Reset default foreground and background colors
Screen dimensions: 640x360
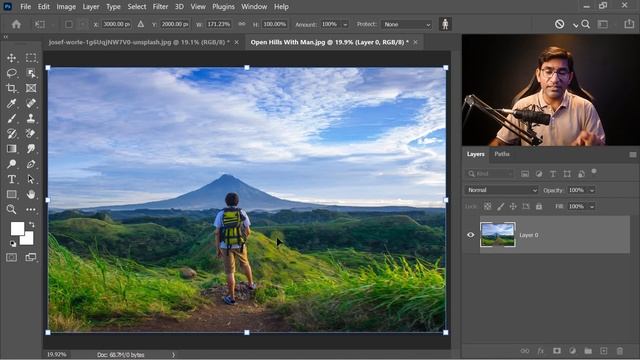pos(13,244)
